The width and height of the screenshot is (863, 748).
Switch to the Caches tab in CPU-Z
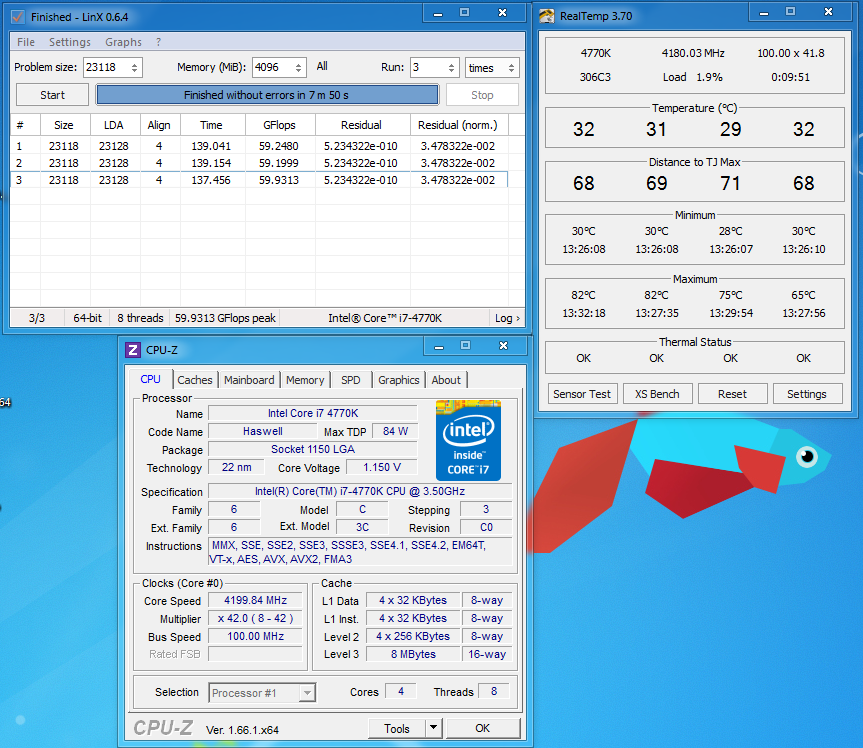tap(195, 380)
